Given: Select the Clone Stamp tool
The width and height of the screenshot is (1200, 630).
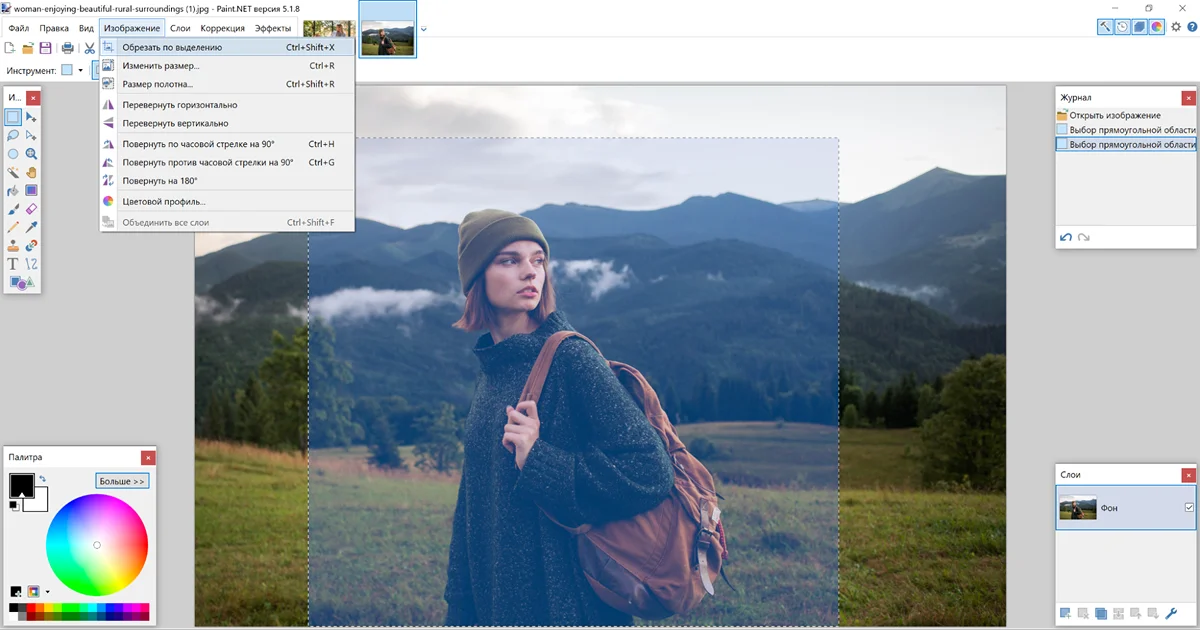Looking at the screenshot, I should [x=13, y=245].
